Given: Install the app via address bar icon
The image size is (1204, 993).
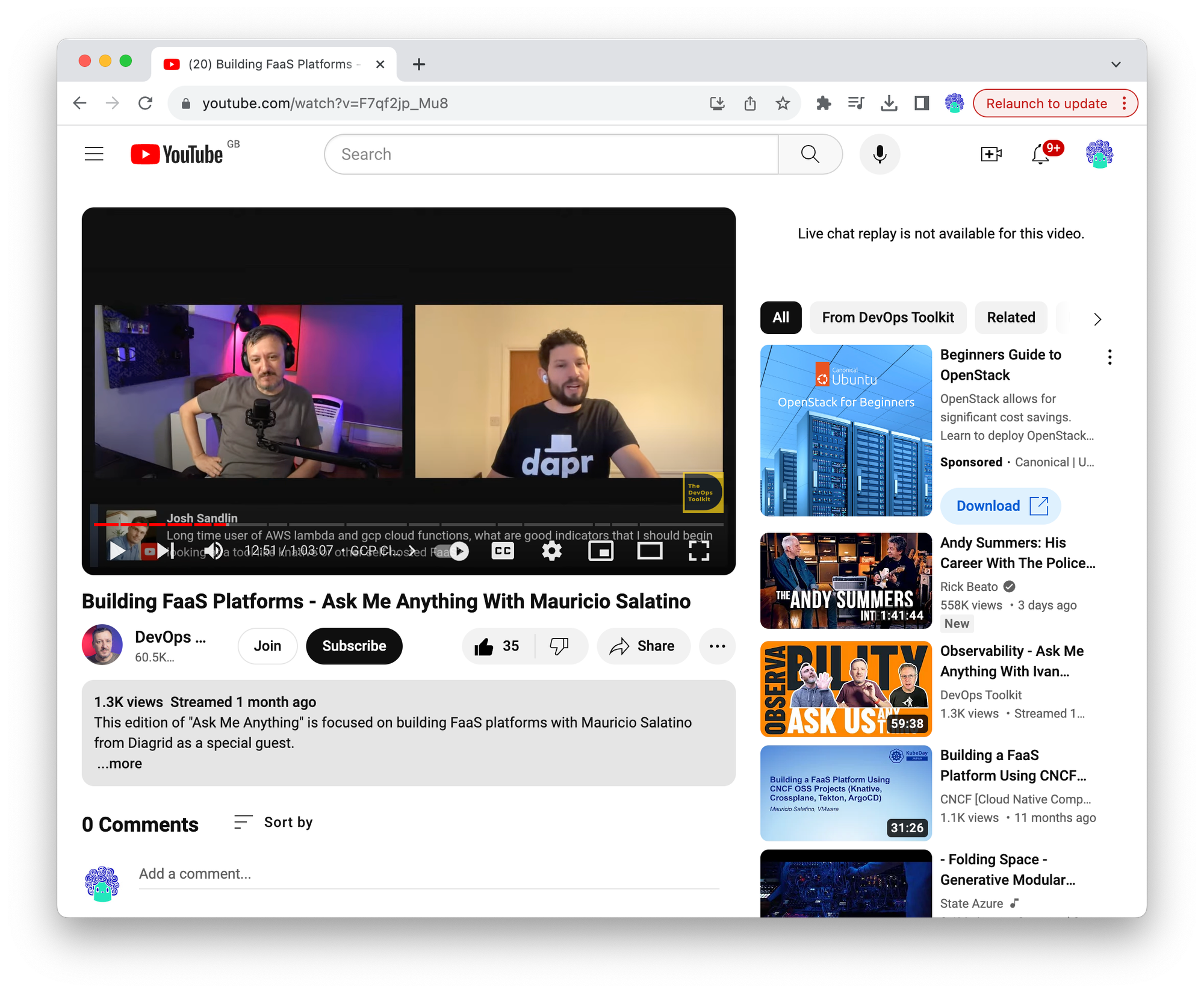Looking at the screenshot, I should [x=717, y=104].
